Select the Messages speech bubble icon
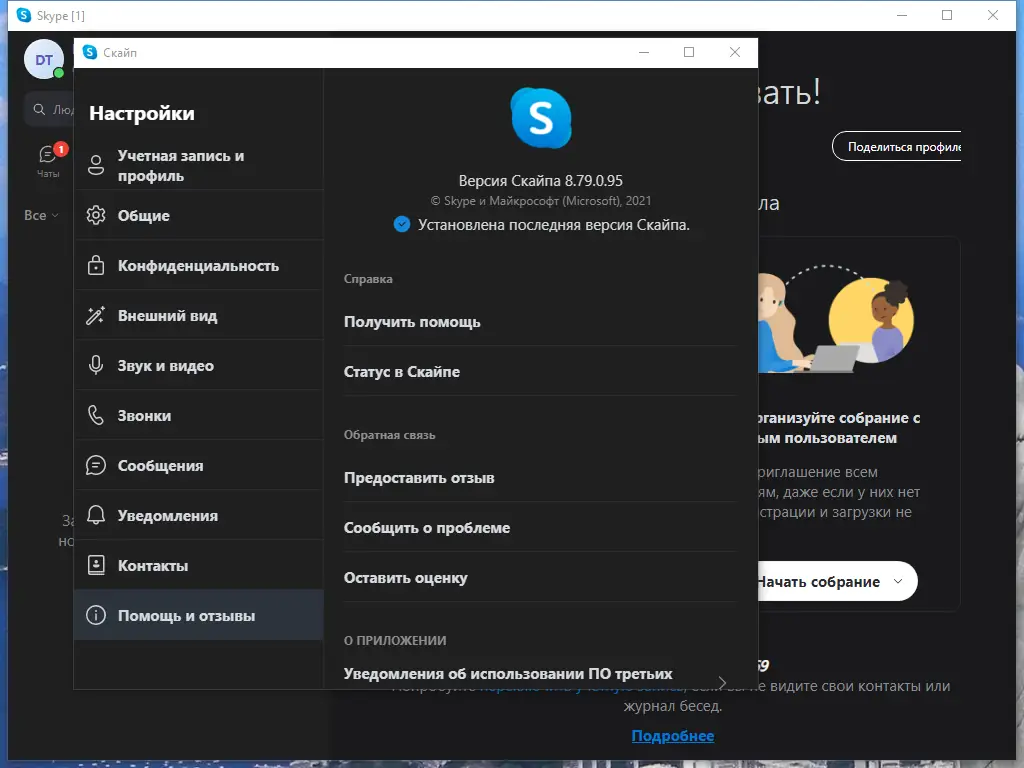Image resolution: width=1024 pixels, height=768 pixels. (x=96, y=465)
